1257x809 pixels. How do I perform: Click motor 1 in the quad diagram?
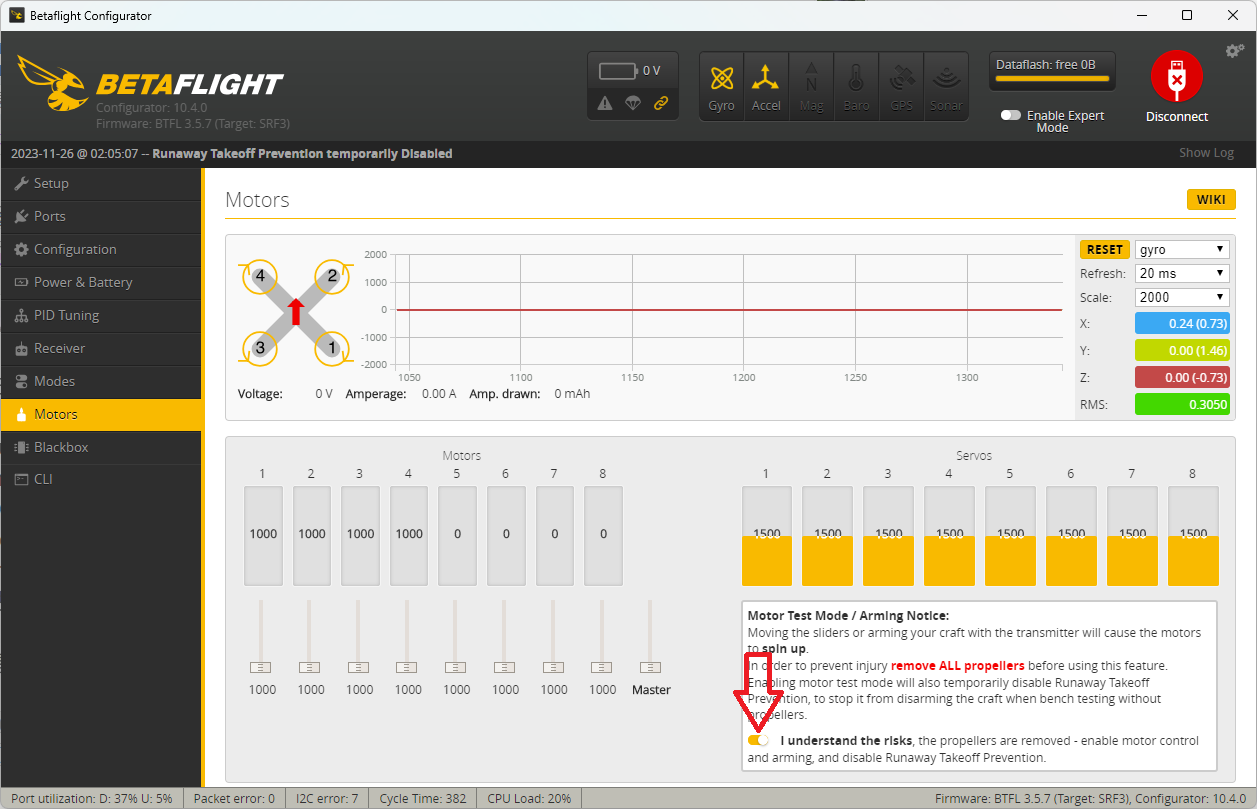(x=332, y=348)
